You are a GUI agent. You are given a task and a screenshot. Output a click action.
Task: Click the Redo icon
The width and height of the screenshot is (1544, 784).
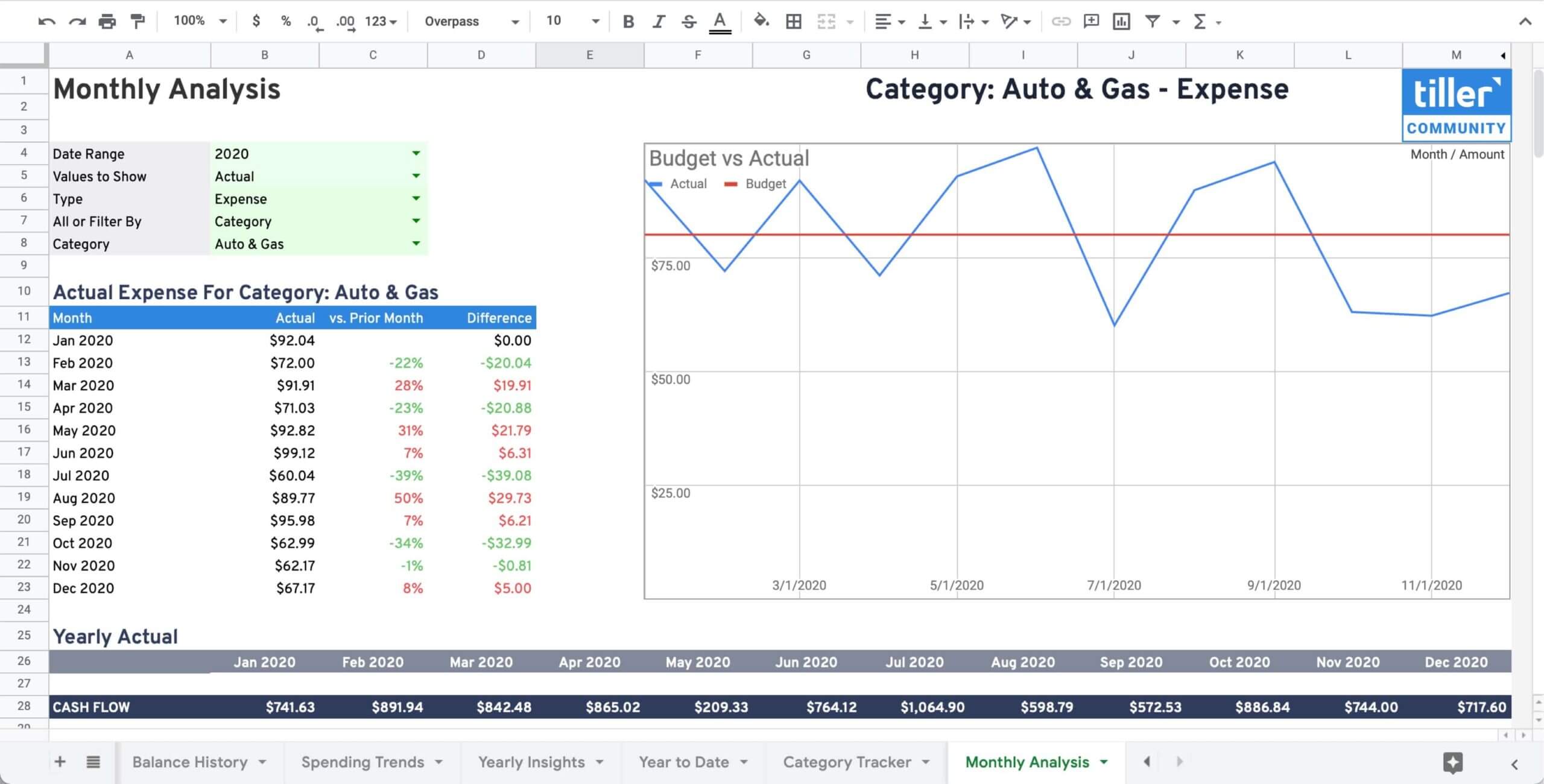[x=77, y=22]
